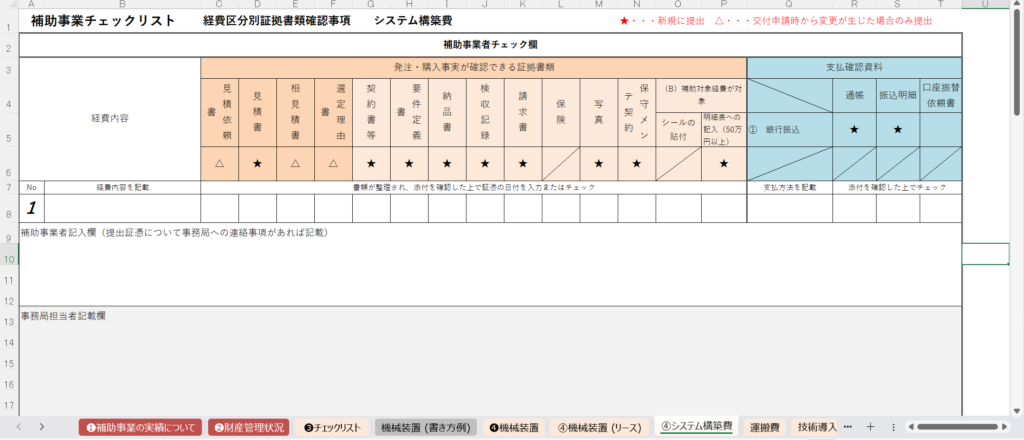
Task: Switch to the ❷財産管理状況 sheet tab
Action: (249, 427)
